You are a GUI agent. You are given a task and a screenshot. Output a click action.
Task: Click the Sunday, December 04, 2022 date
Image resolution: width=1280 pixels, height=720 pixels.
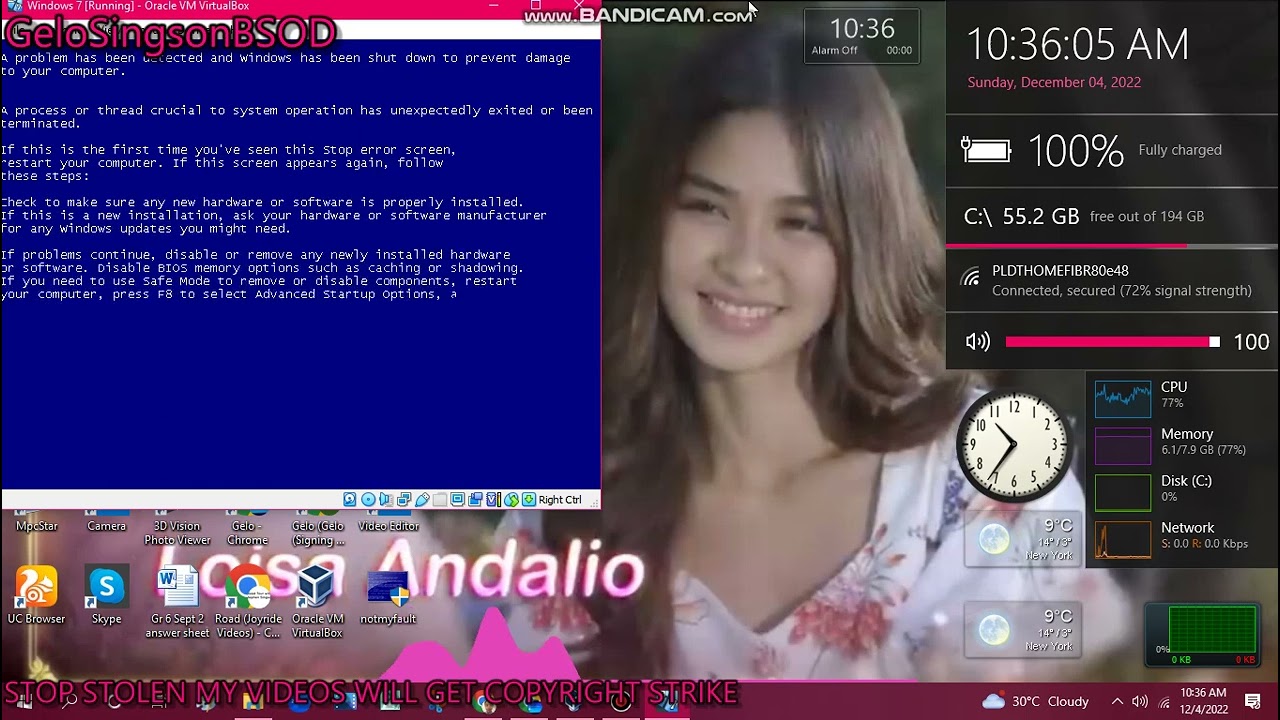(x=1054, y=83)
